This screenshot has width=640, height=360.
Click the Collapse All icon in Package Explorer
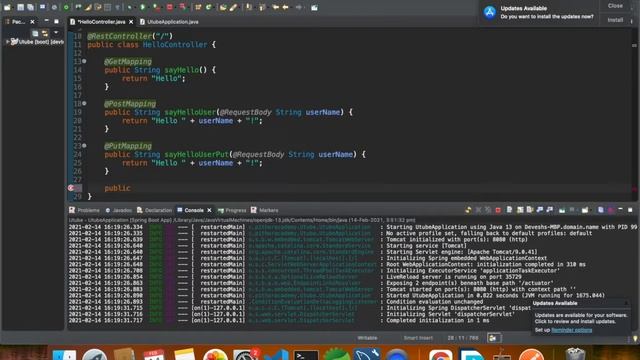35,33
